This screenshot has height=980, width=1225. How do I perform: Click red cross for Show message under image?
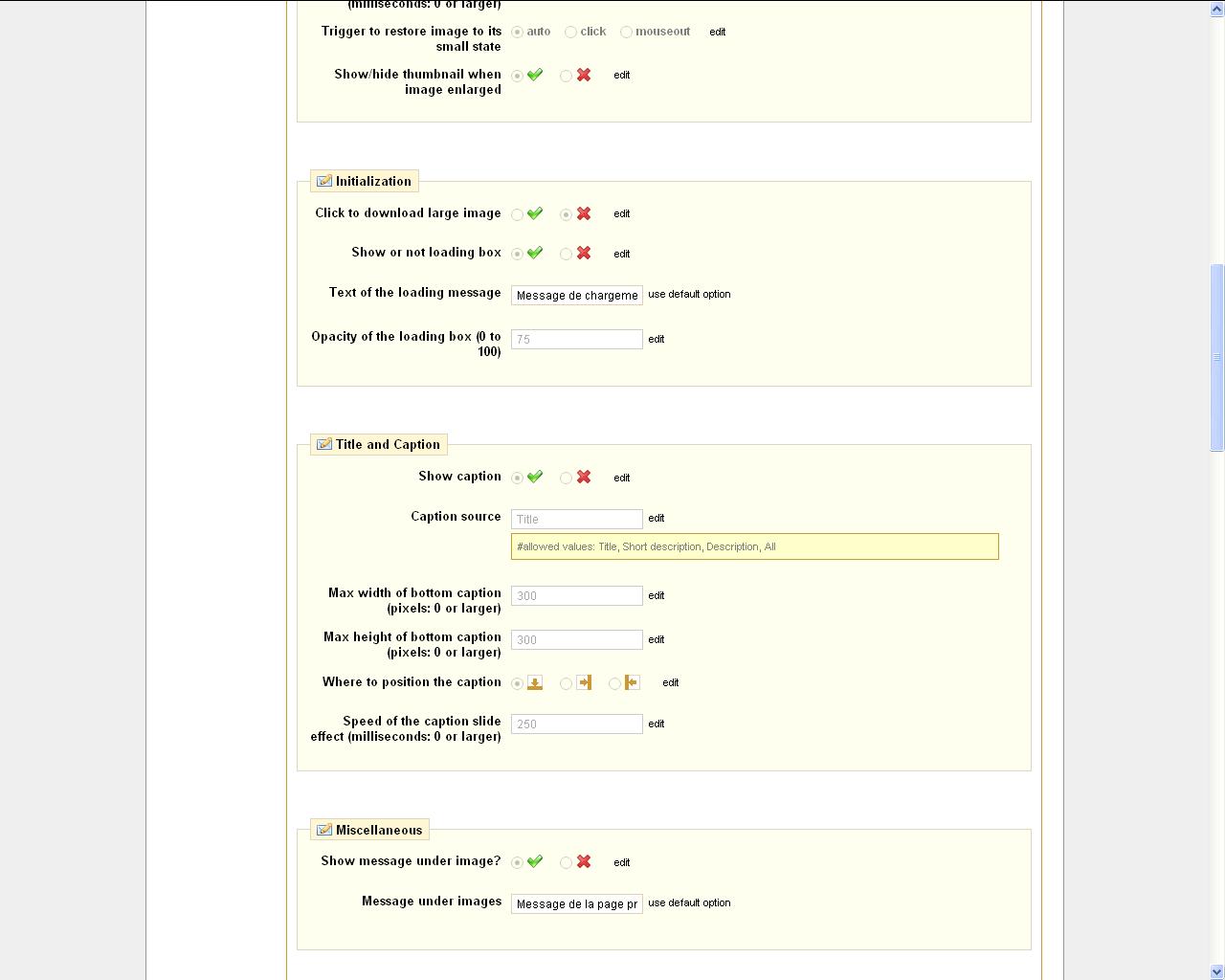(x=584, y=861)
